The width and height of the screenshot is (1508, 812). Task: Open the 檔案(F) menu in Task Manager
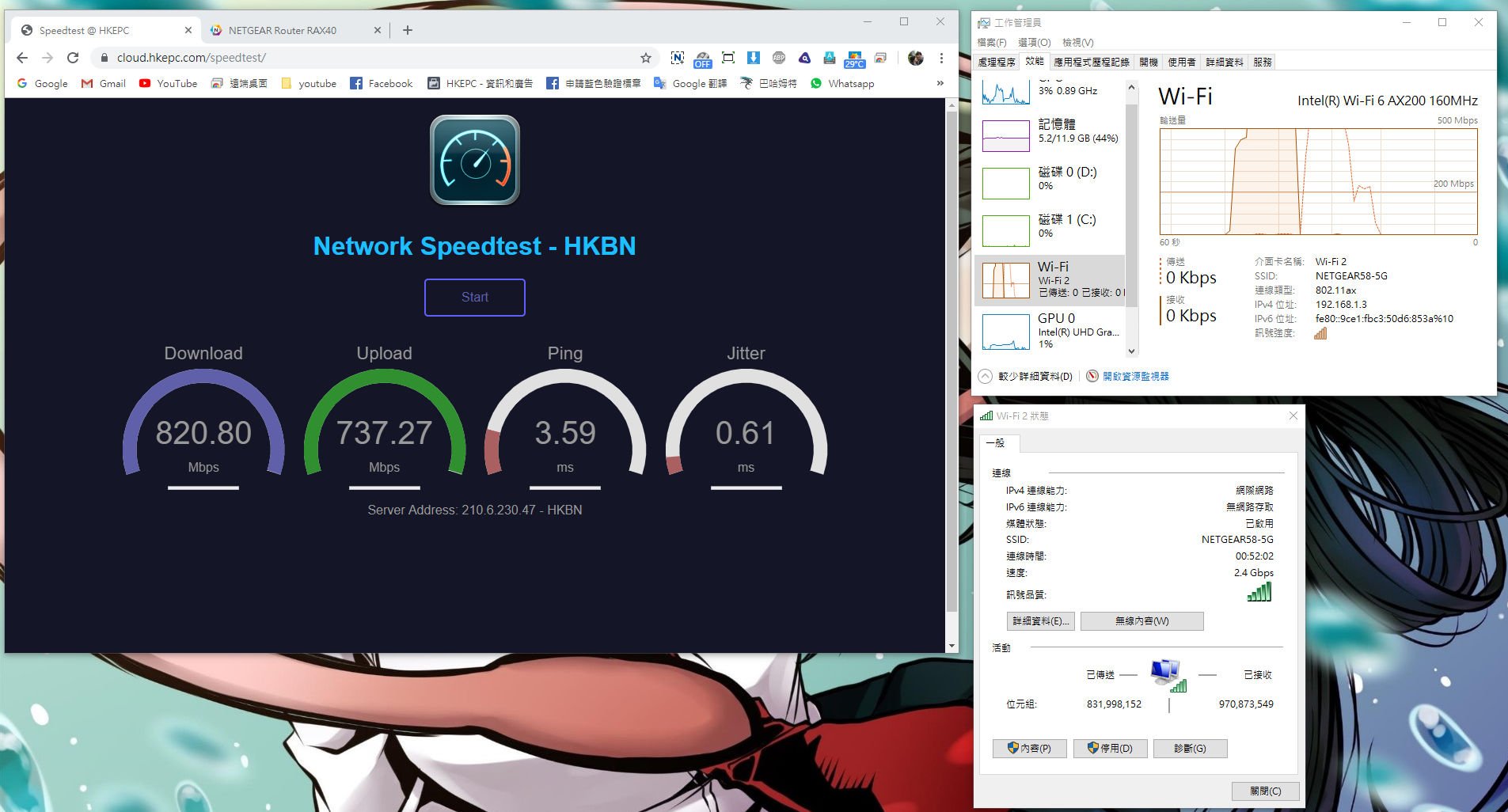(x=992, y=42)
